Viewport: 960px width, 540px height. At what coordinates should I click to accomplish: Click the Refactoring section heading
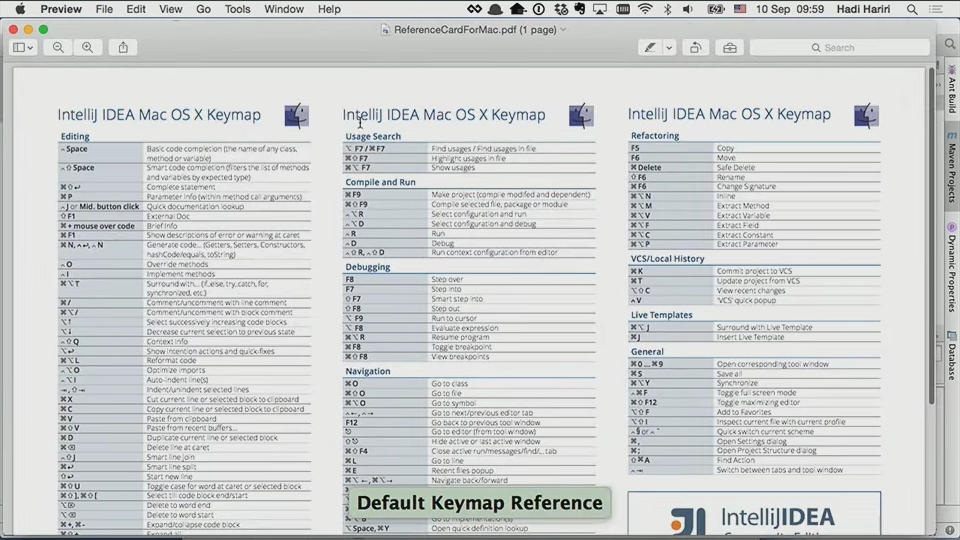pyautogui.click(x=654, y=135)
